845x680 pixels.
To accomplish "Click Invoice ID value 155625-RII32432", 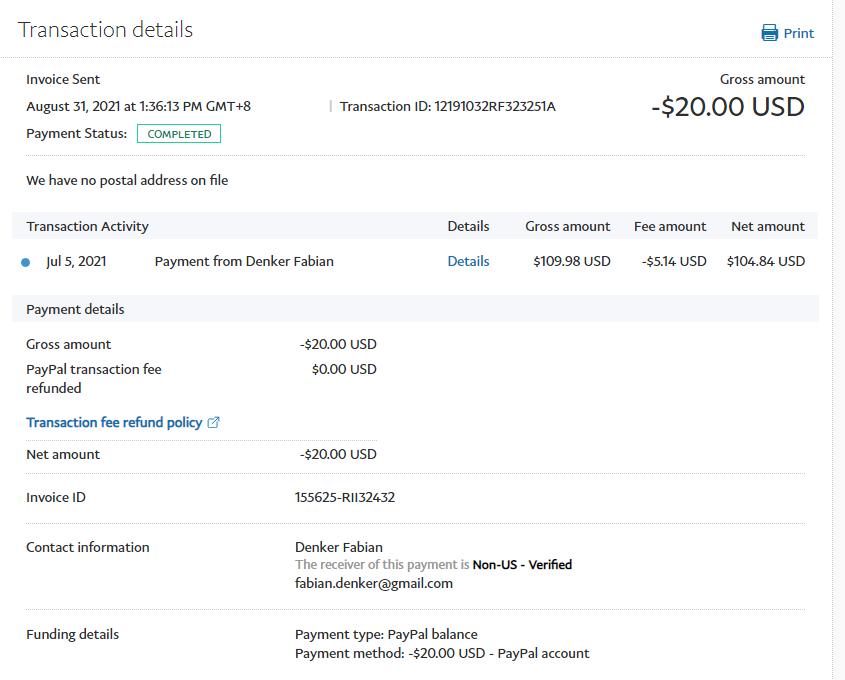I will coord(345,497).
